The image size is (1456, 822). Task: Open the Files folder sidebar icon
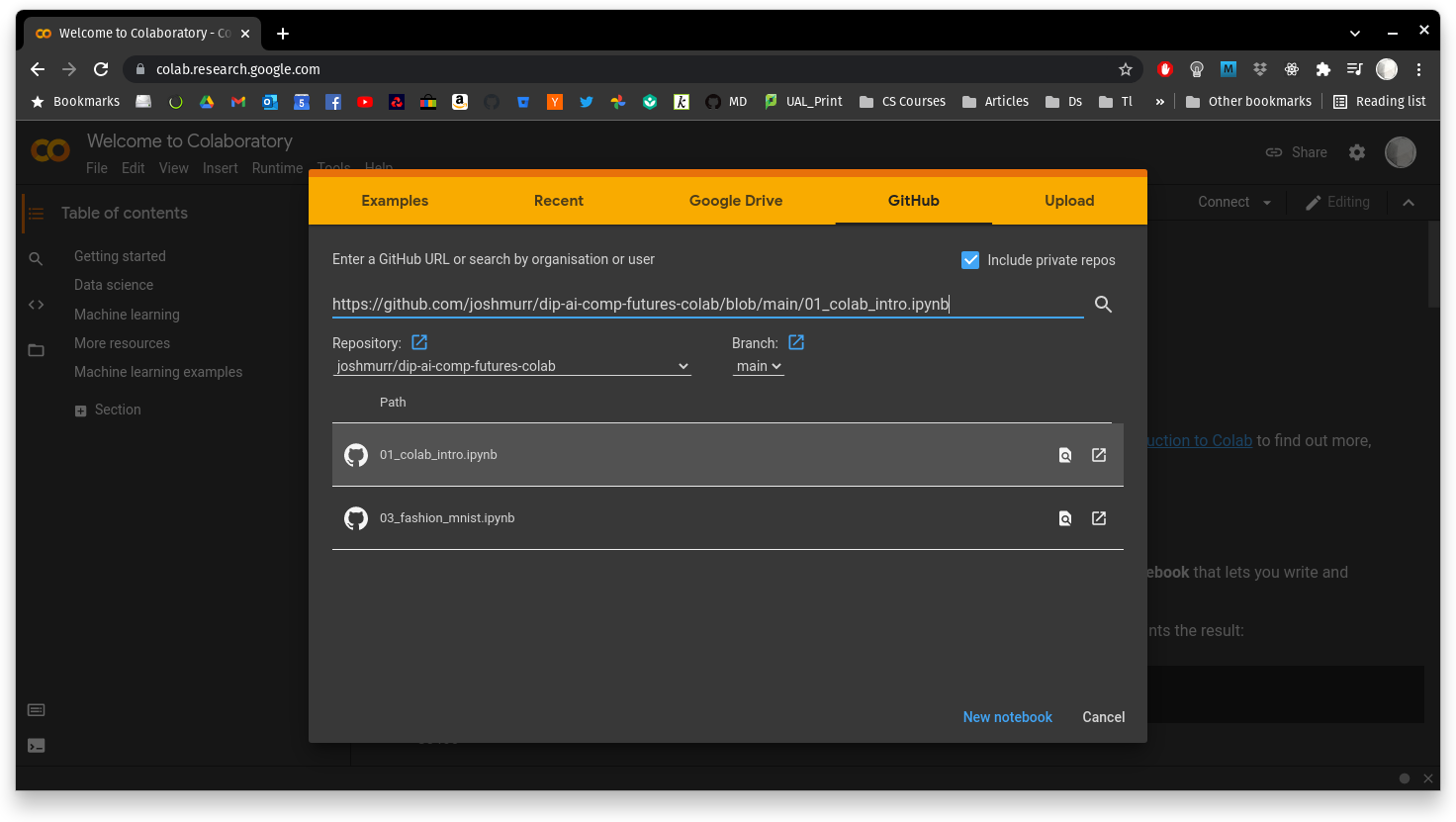[37, 350]
